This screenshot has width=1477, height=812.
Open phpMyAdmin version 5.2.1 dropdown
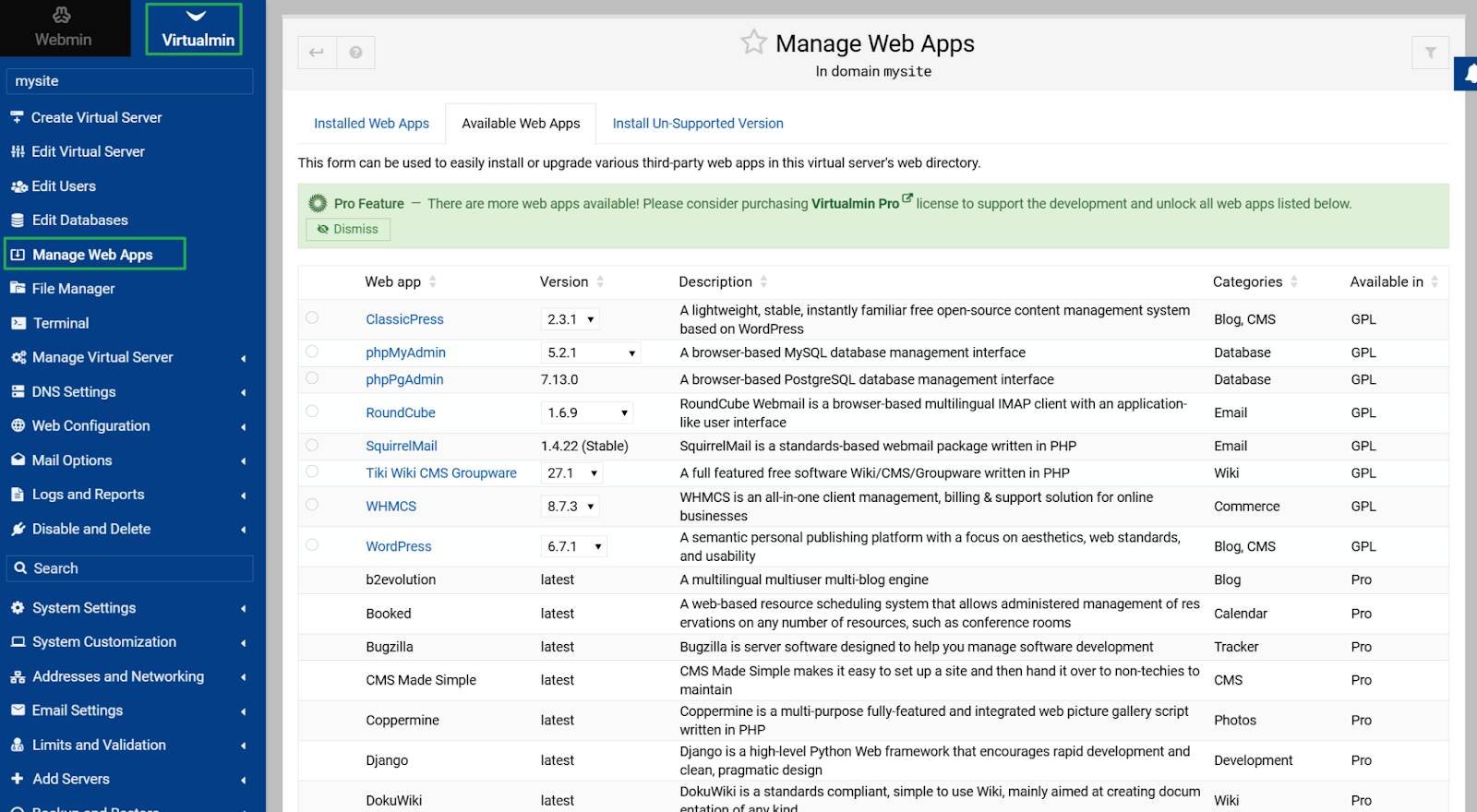(x=591, y=352)
